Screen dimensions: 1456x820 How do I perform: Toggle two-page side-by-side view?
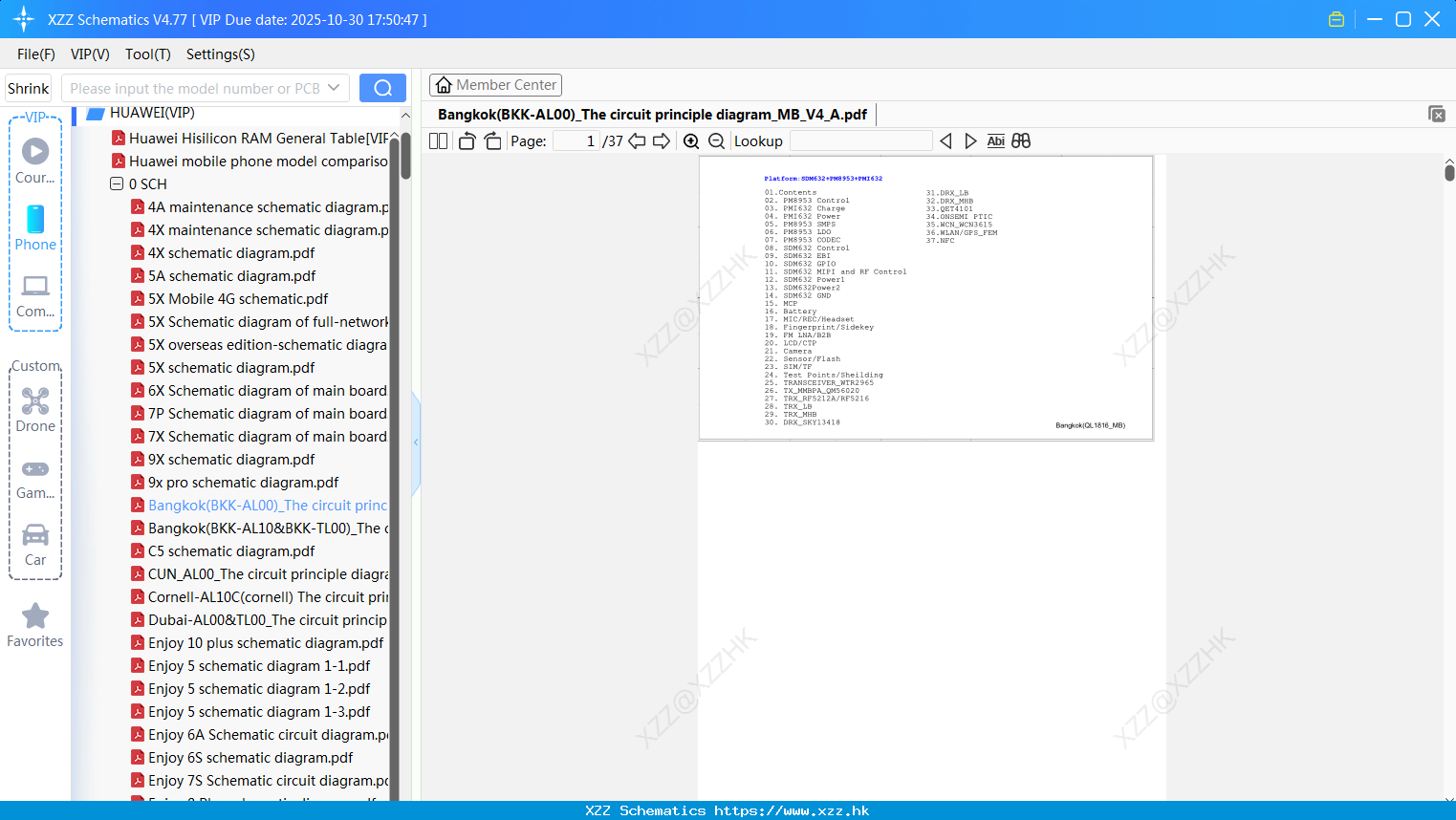coord(438,141)
